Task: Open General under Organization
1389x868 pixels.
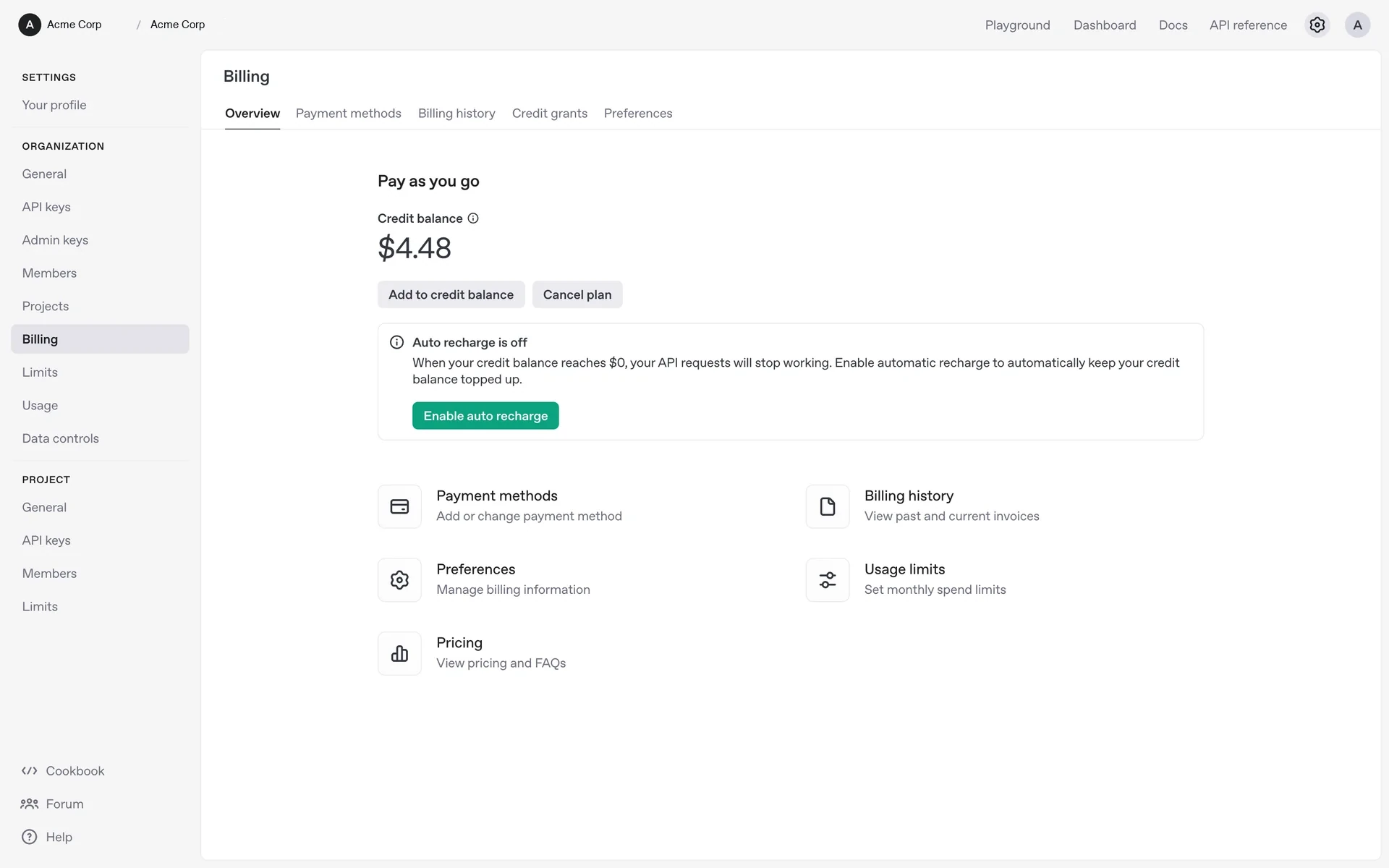Action: click(x=100, y=174)
